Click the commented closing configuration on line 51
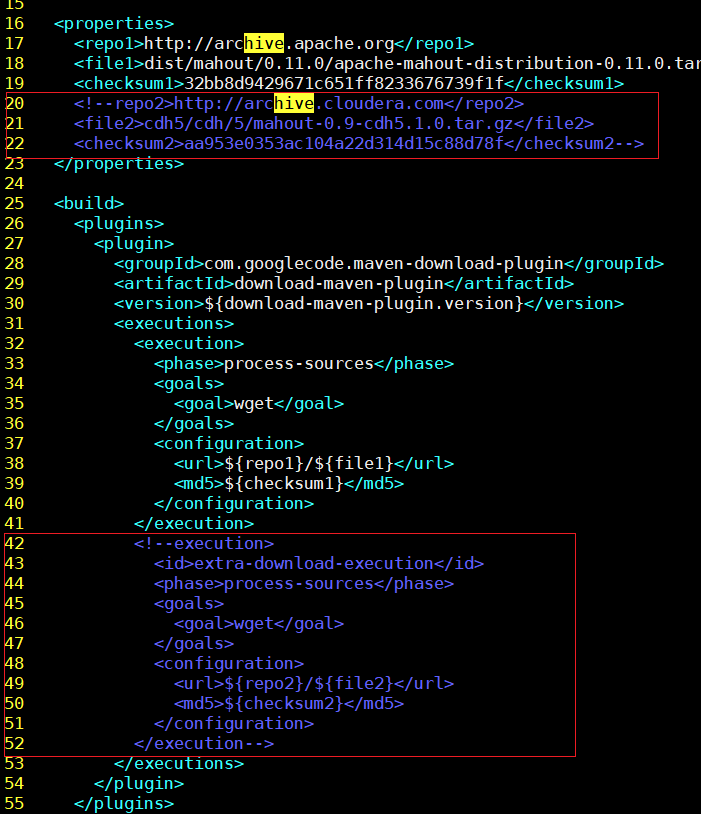 coord(234,724)
